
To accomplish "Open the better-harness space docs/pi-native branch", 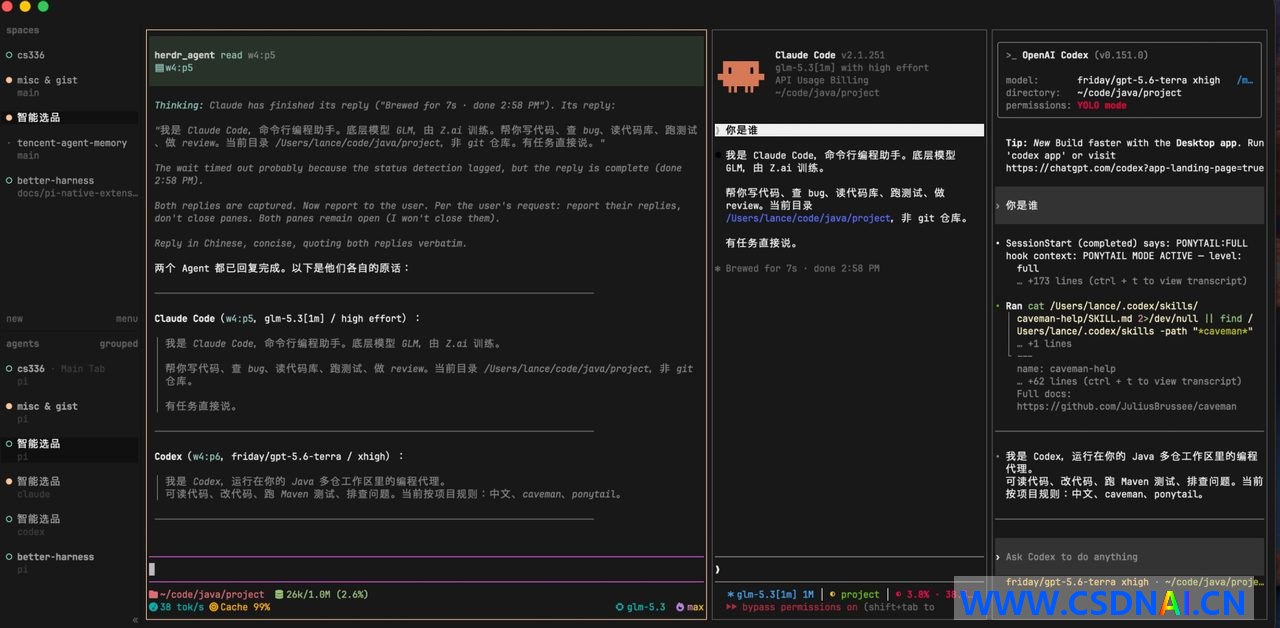I will [70, 187].
